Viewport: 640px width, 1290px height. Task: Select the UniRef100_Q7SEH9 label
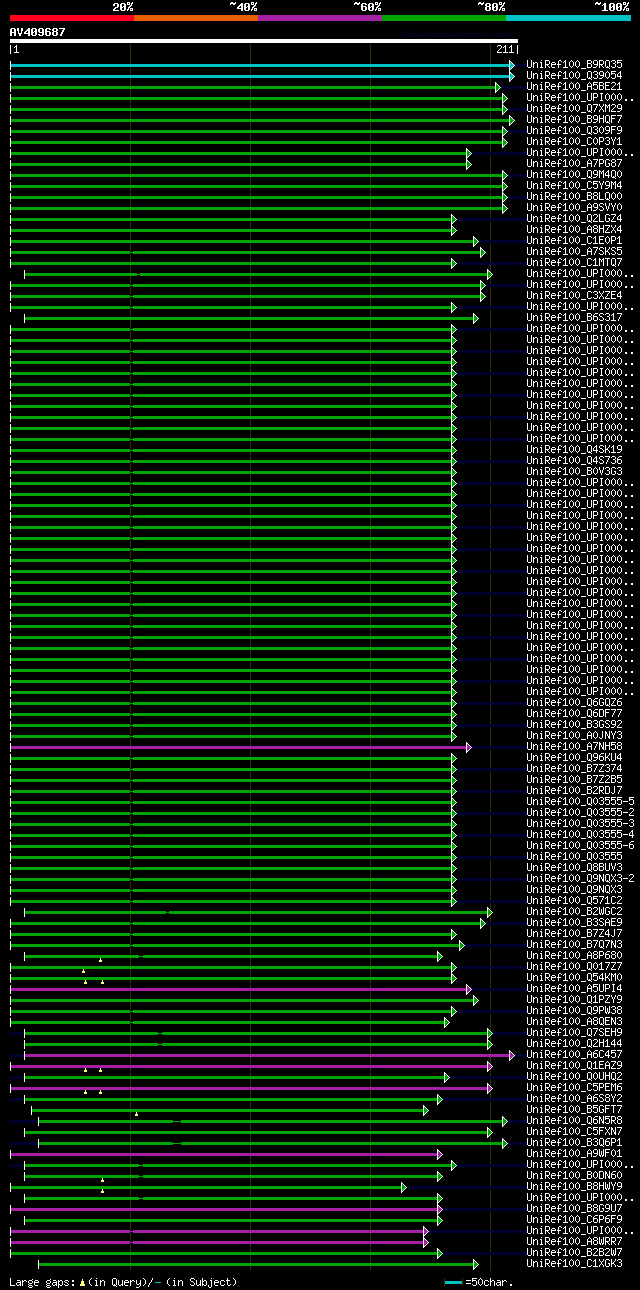point(574,1032)
